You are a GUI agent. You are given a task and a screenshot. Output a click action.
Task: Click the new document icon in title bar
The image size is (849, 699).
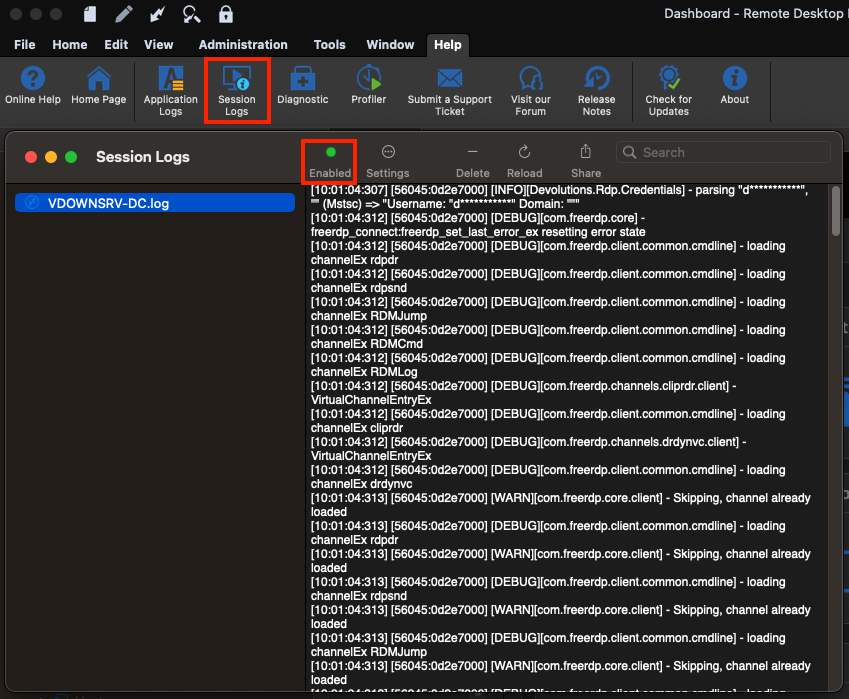[x=90, y=14]
